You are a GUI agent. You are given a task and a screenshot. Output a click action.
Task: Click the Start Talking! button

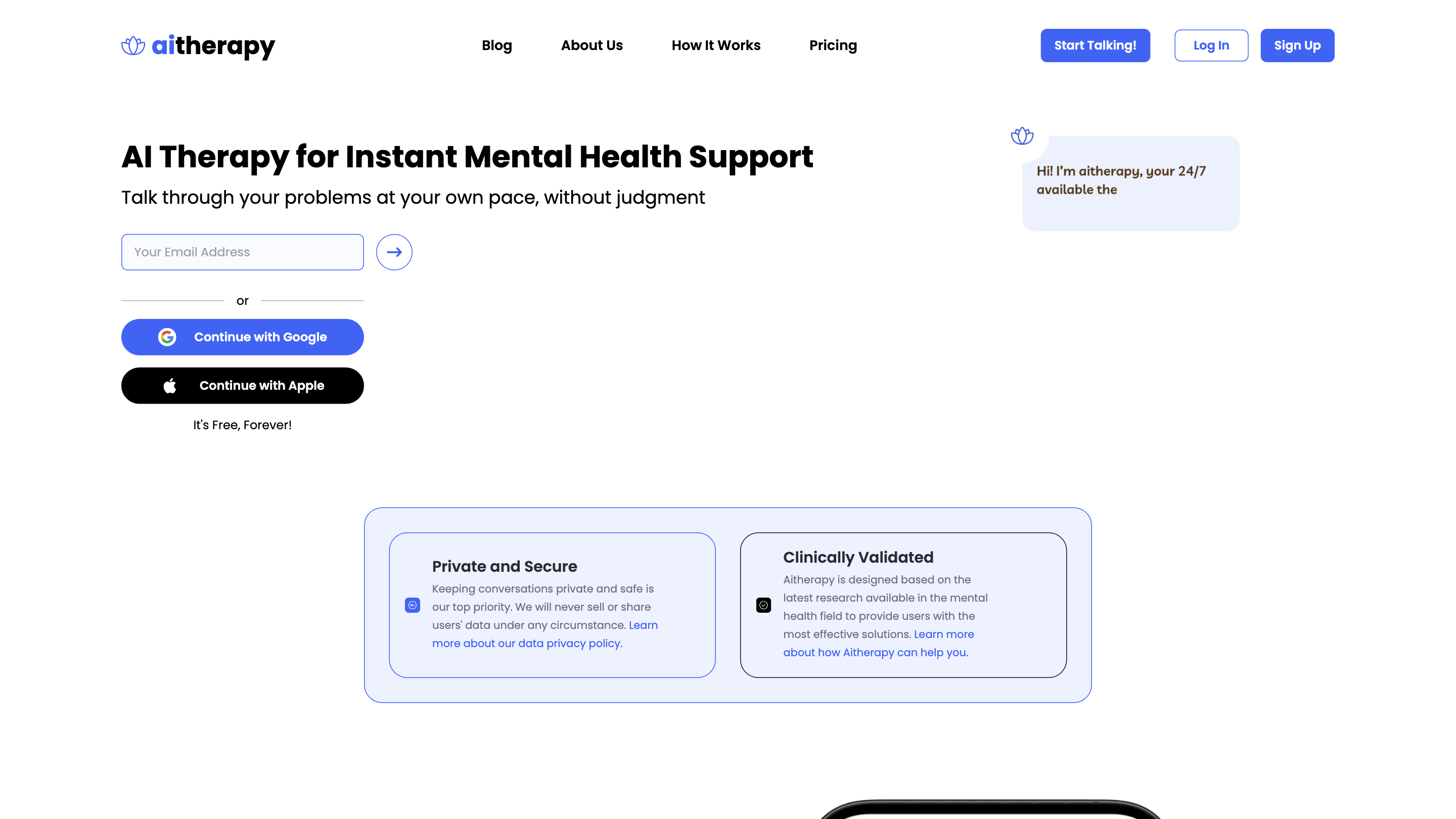click(1096, 45)
